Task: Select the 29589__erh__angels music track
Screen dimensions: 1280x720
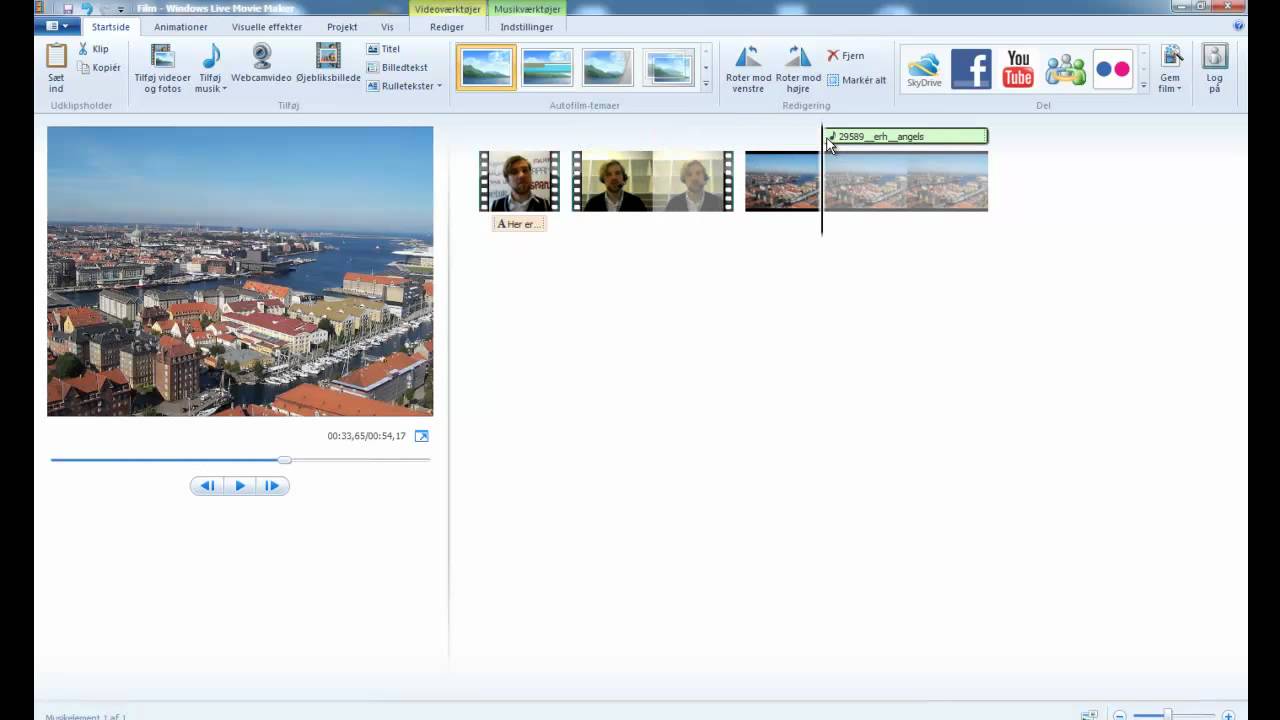Action: pos(906,136)
